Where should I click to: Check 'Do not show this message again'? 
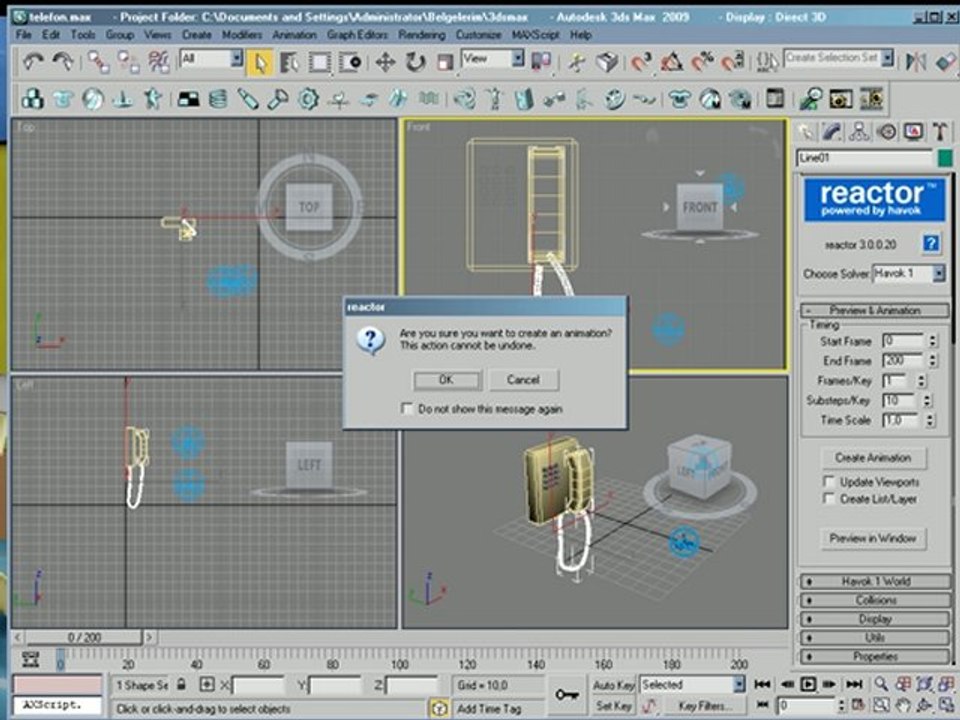click(x=407, y=408)
